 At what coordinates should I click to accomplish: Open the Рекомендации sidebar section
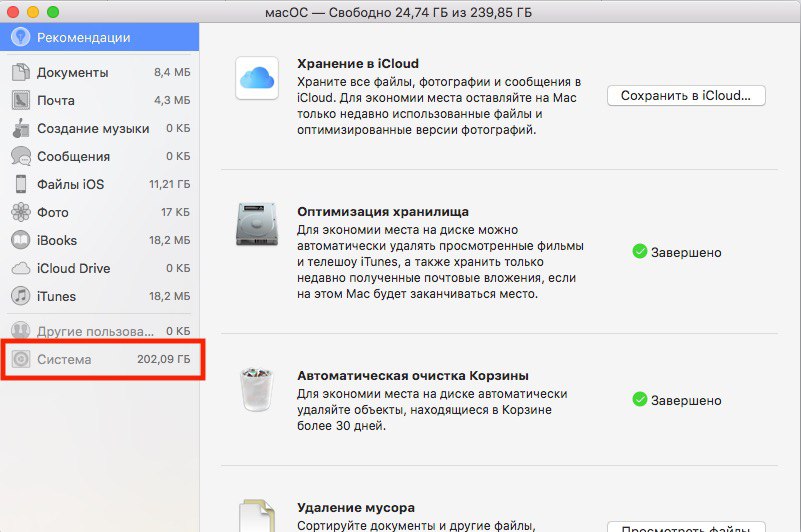point(100,37)
